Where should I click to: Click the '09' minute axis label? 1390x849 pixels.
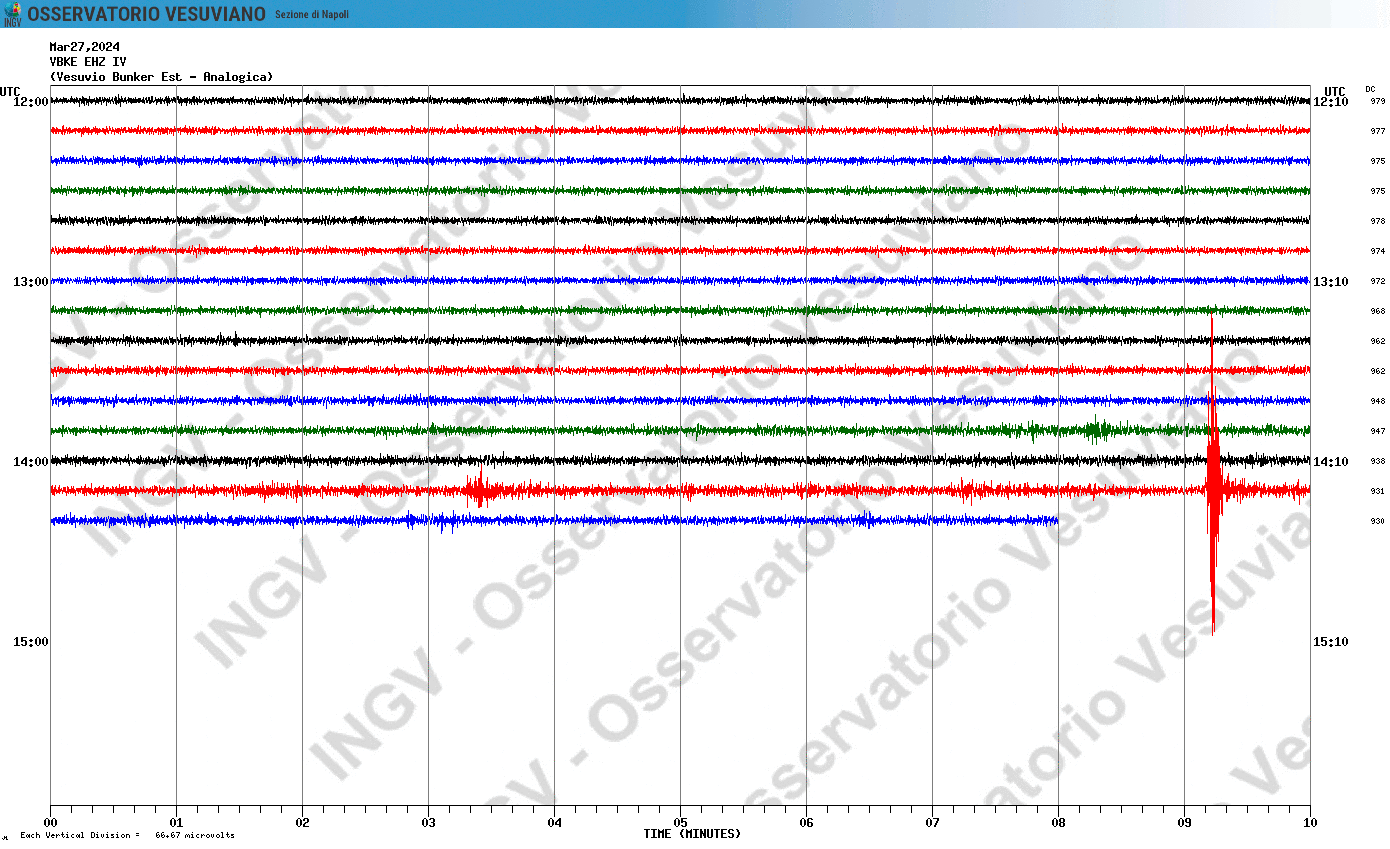pos(1184,823)
